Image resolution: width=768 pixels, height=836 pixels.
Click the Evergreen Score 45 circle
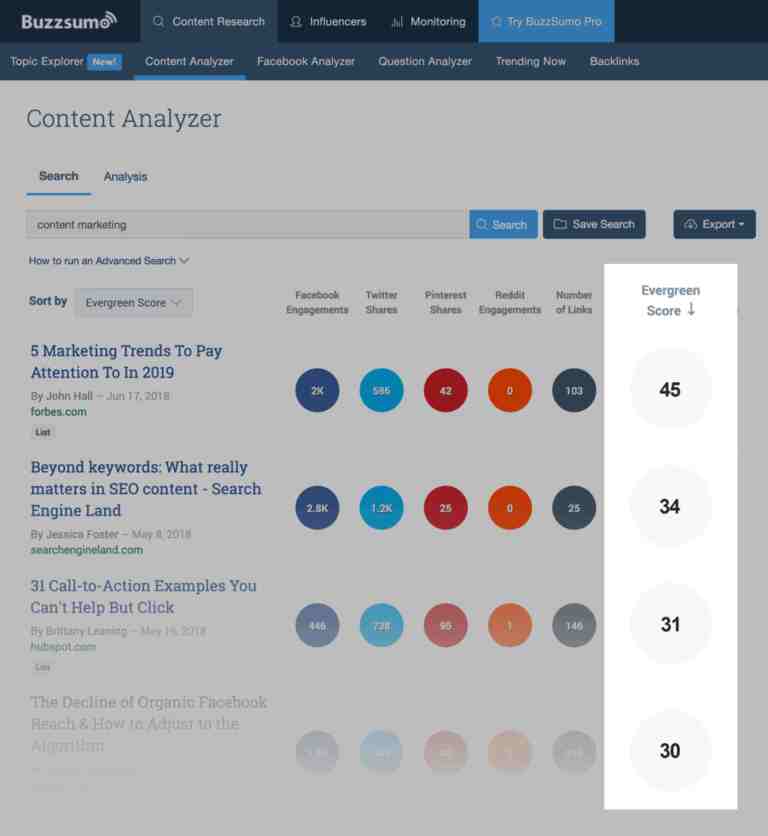tap(670, 389)
